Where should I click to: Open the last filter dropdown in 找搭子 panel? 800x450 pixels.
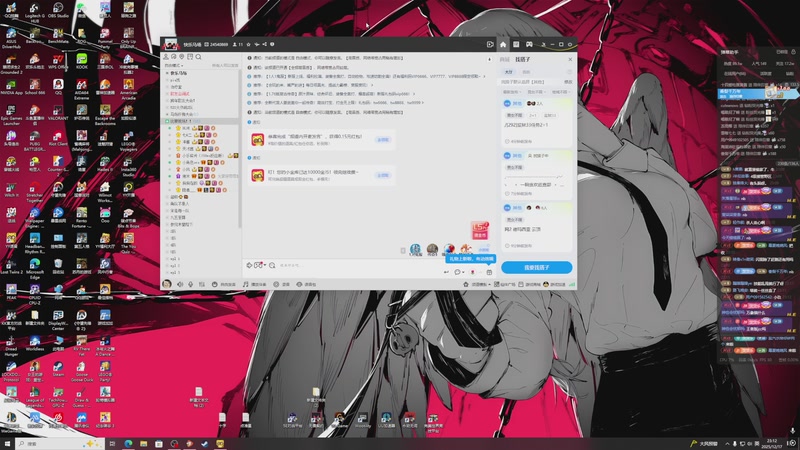[560, 92]
